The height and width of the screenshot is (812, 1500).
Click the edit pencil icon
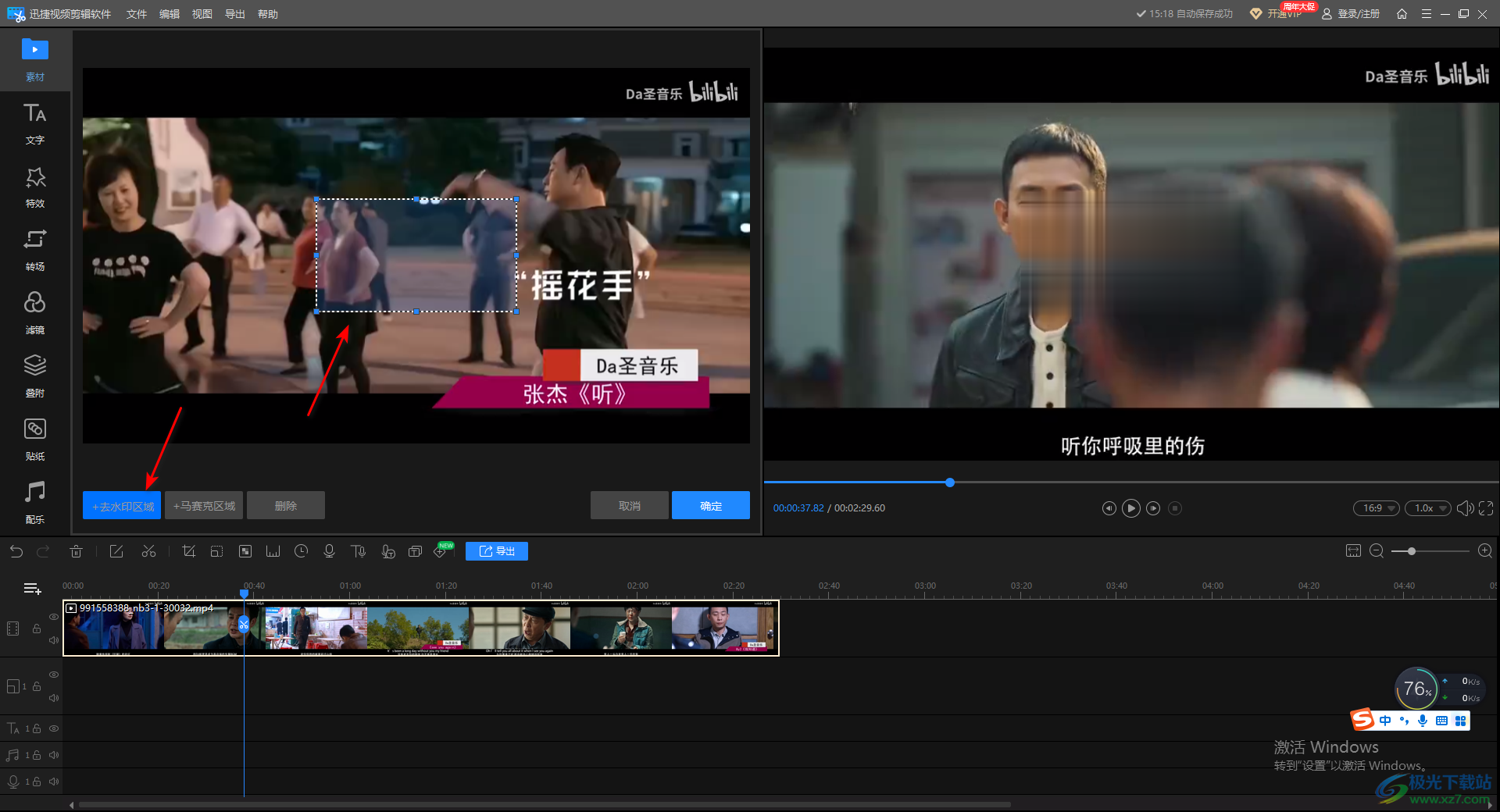tap(116, 551)
